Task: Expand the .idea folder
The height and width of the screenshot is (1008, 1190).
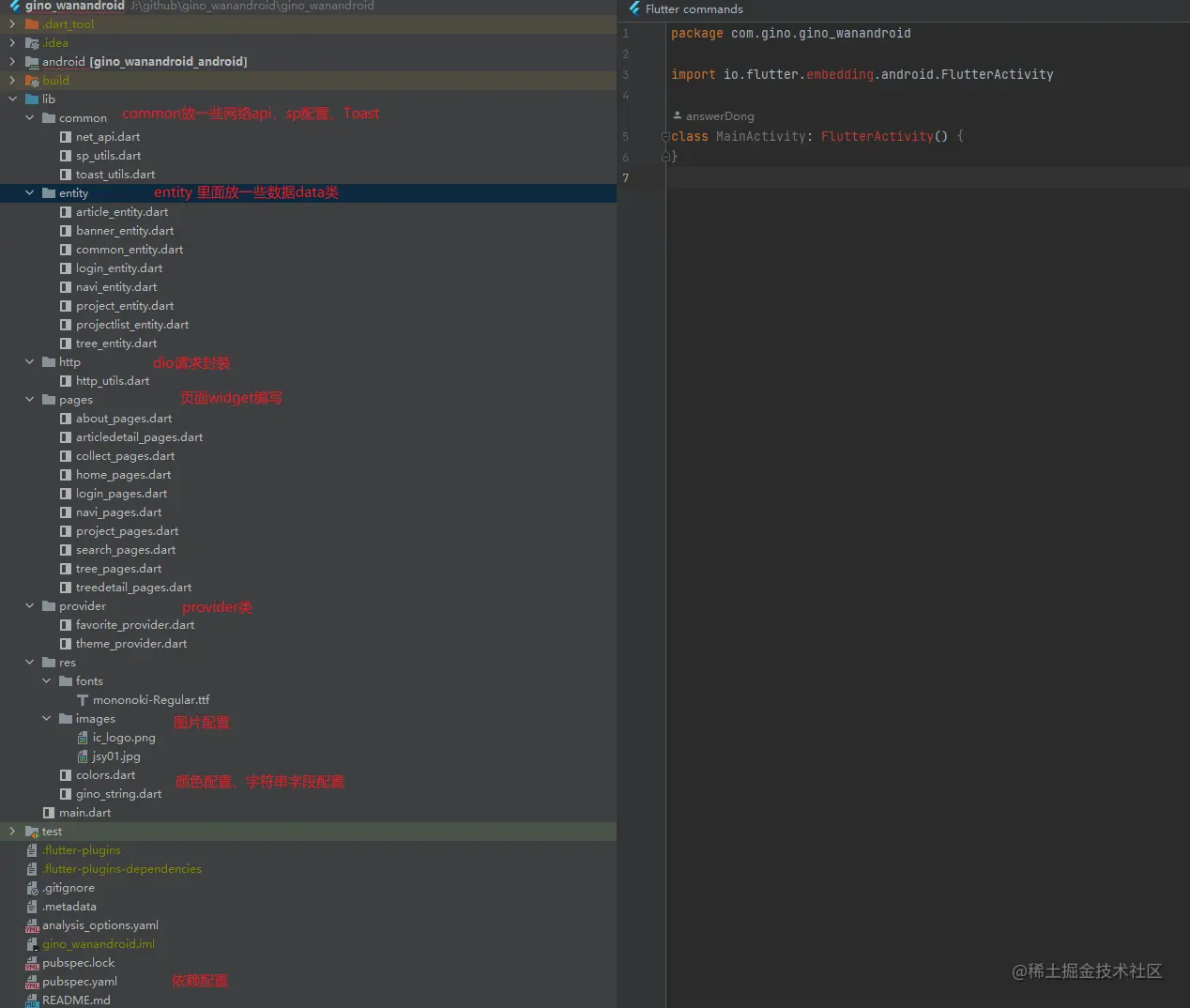Action: pos(12,43)
